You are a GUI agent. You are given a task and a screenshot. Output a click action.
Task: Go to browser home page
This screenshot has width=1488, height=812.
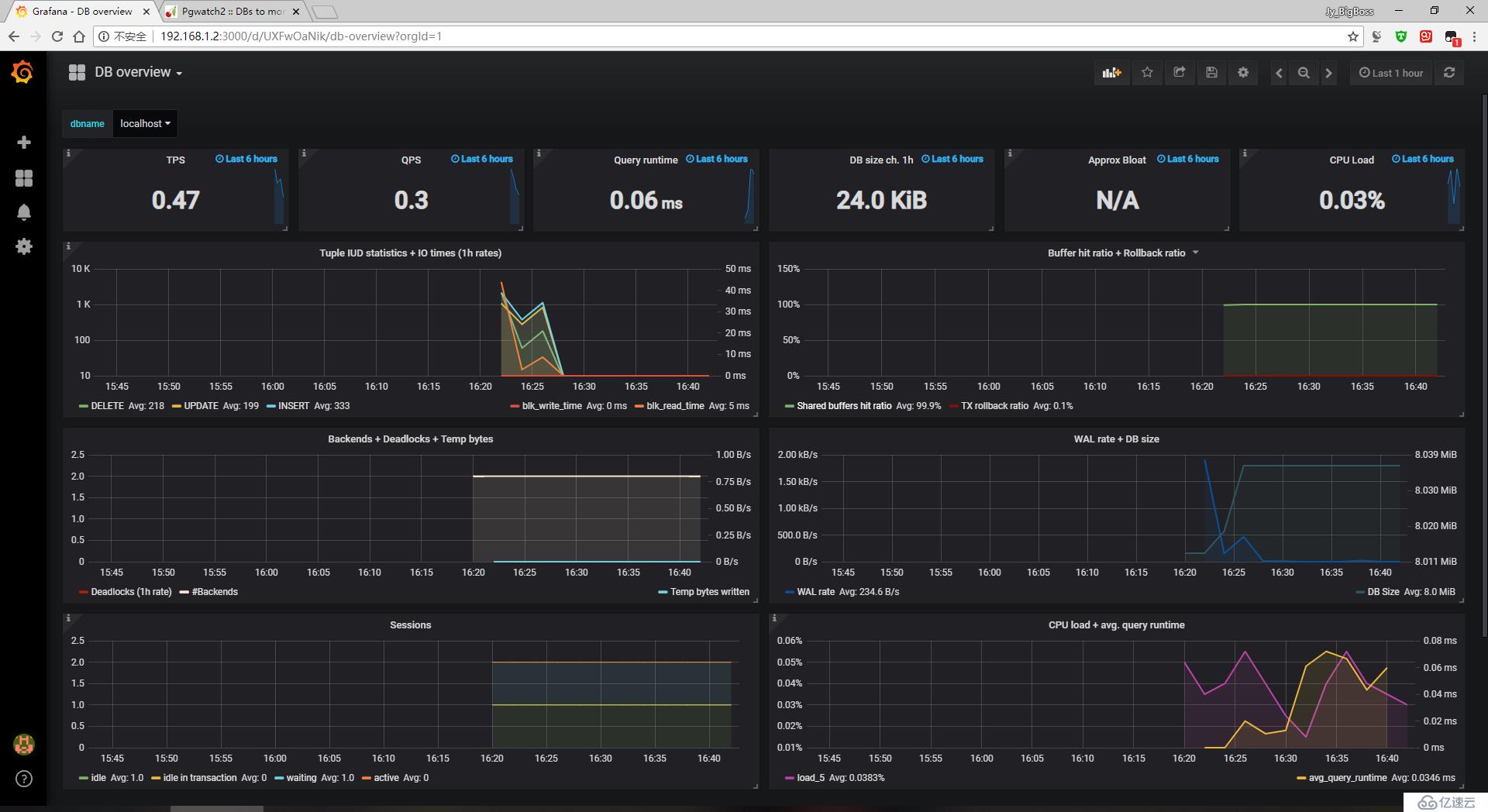tap(79, 36)
